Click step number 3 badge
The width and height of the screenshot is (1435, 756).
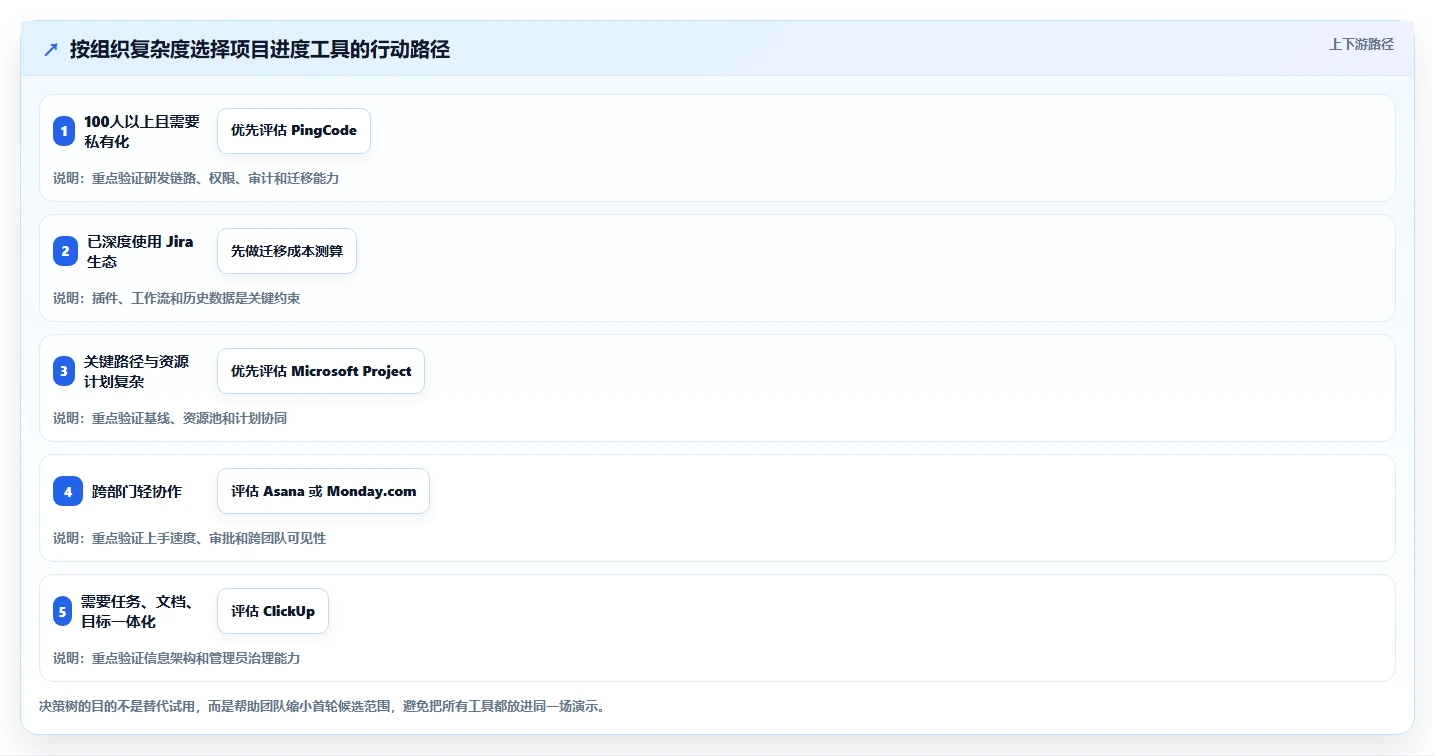pyautogui.click(x=64, y=371)
